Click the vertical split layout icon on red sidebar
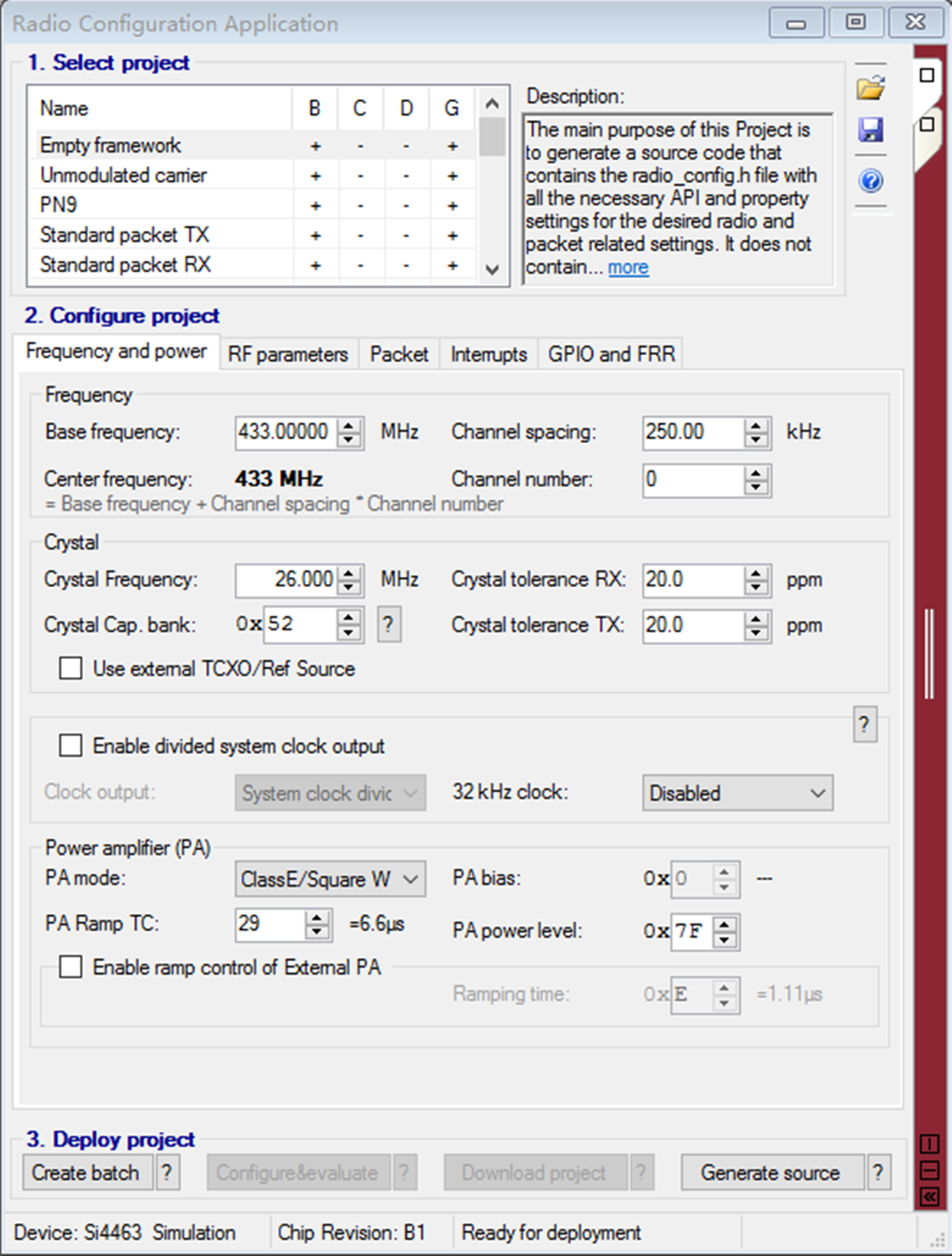This screenshot has height=1256, width=952. pos(929,1144)
